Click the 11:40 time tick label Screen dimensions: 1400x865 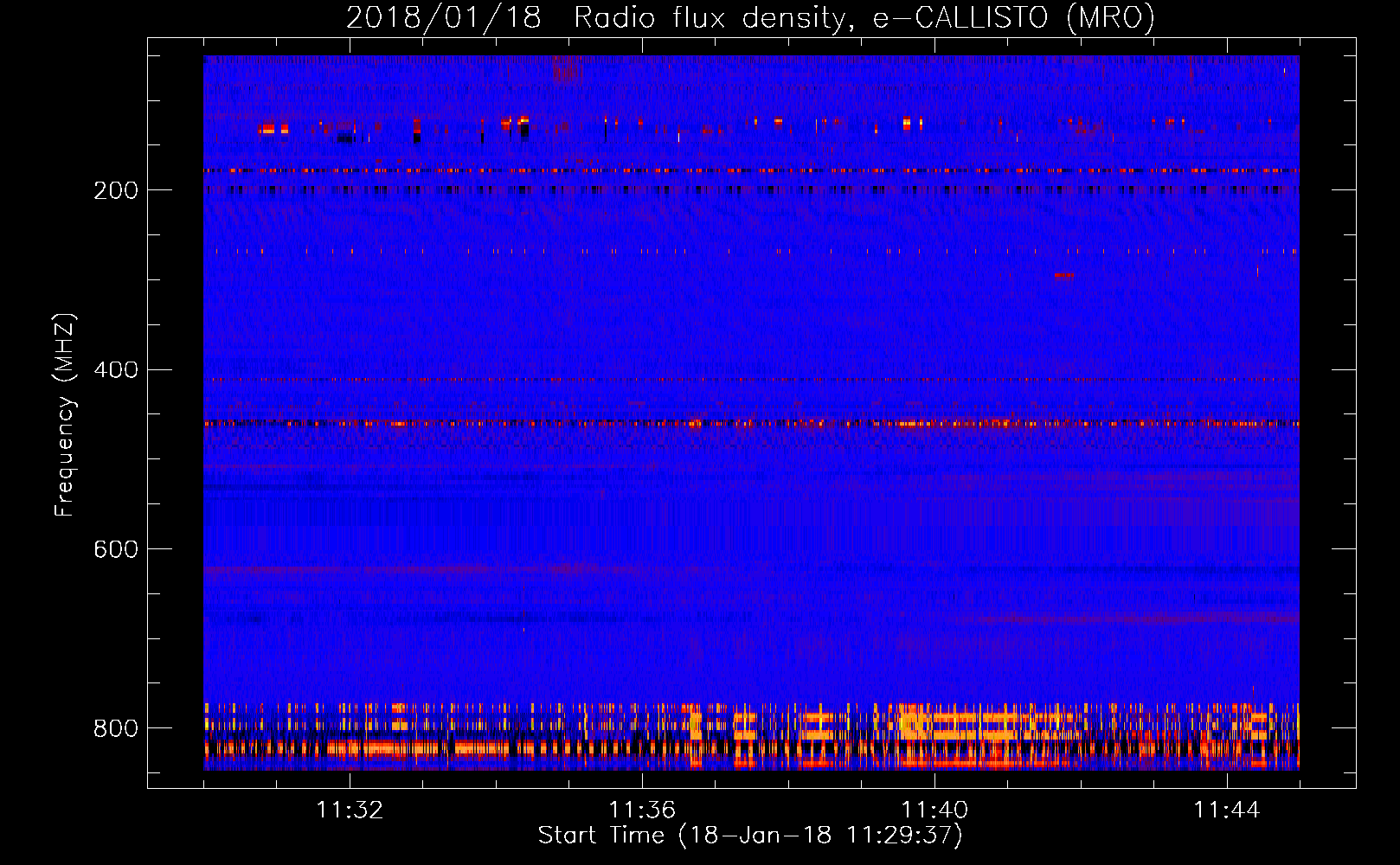tap(934, 811)
